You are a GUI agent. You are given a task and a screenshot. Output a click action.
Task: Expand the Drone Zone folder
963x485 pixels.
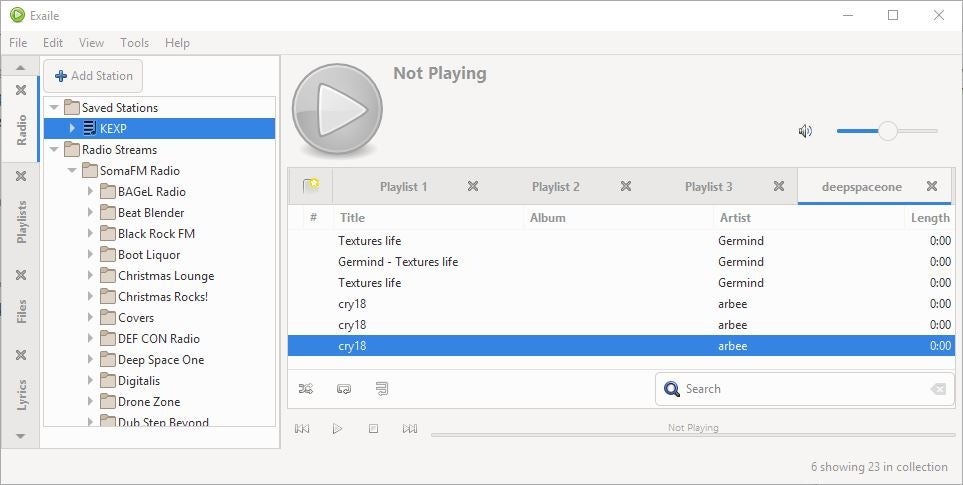(90, 402)
